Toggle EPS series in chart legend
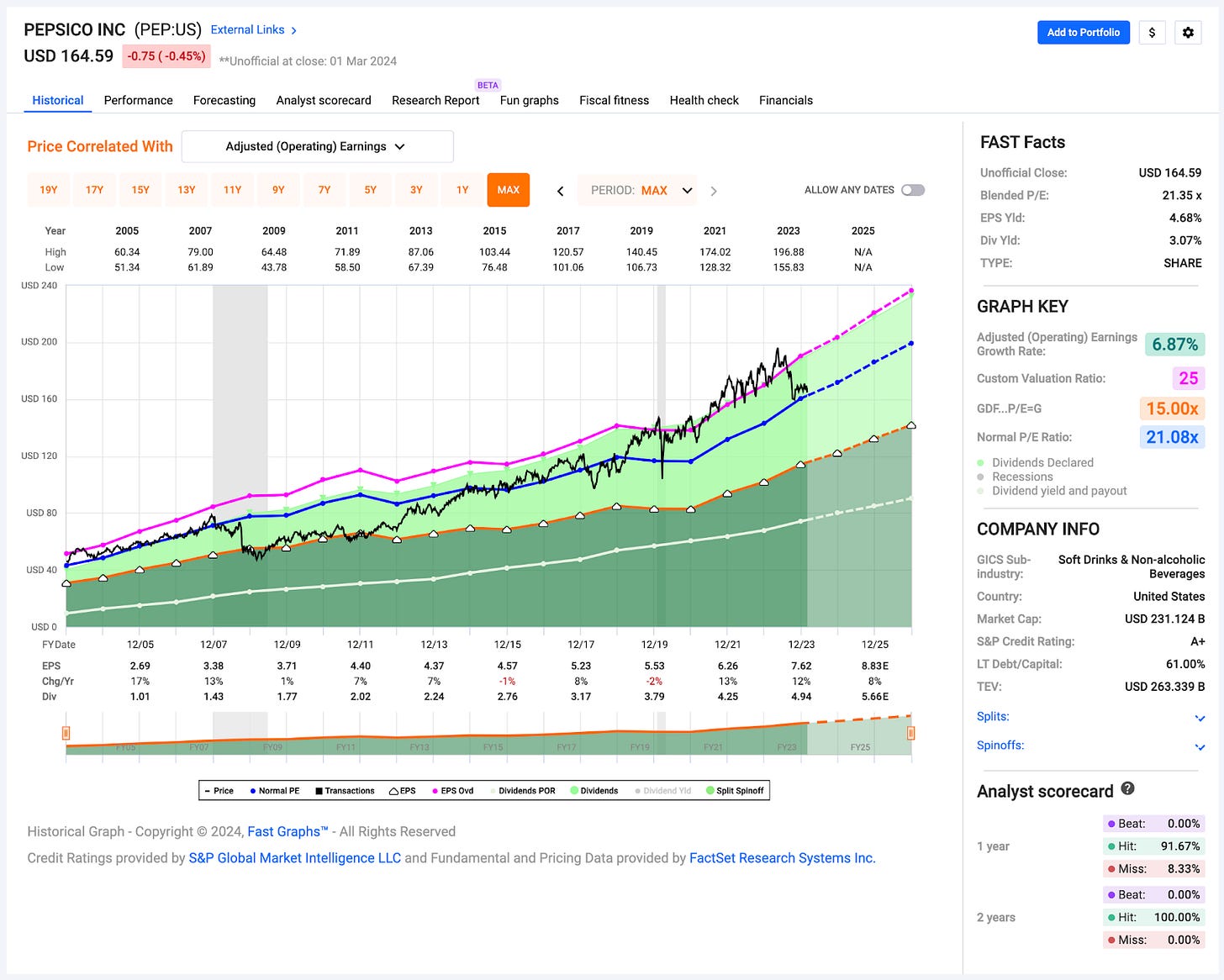 point(403,791)
